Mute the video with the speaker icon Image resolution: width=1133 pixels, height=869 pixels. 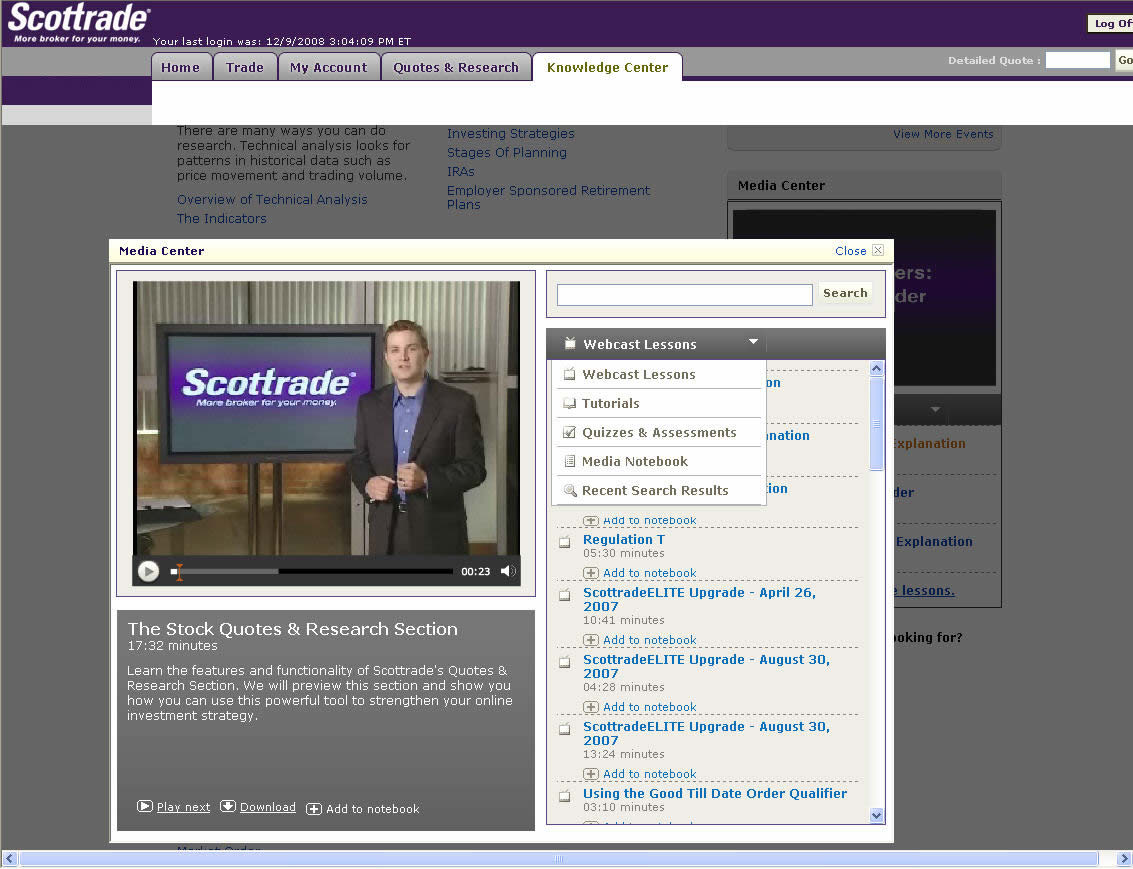coord(508,571)
